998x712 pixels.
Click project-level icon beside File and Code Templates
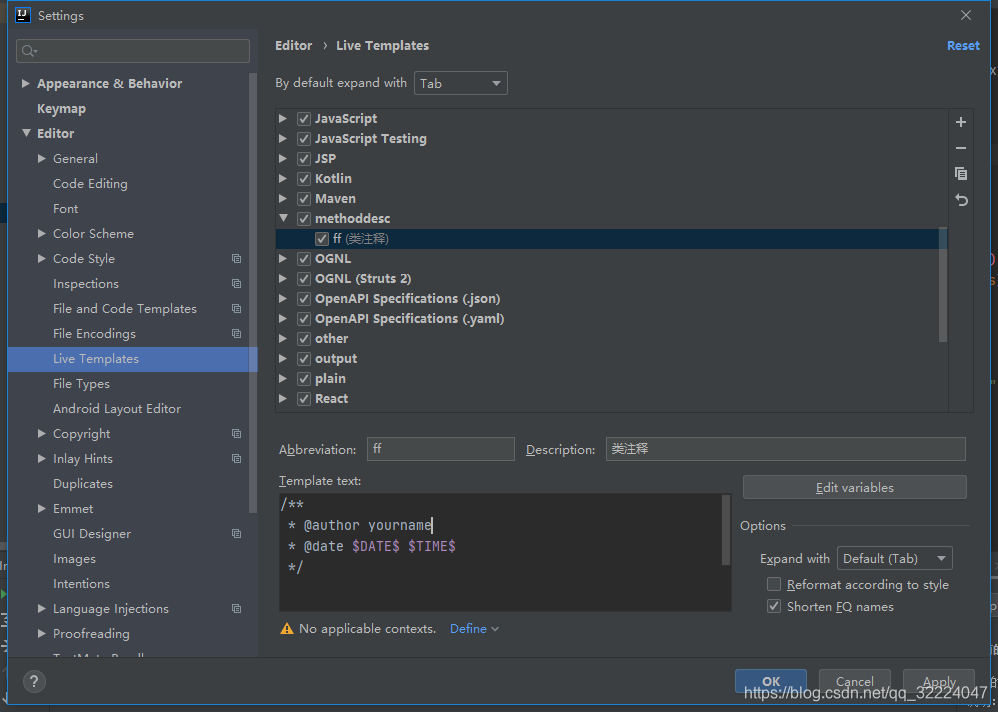[237, 309]
